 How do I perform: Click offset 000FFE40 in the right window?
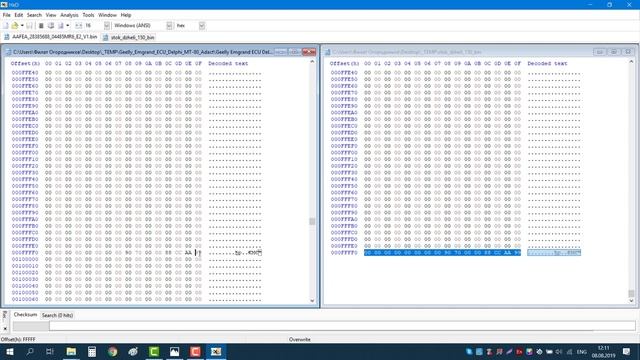click(344, 73)
